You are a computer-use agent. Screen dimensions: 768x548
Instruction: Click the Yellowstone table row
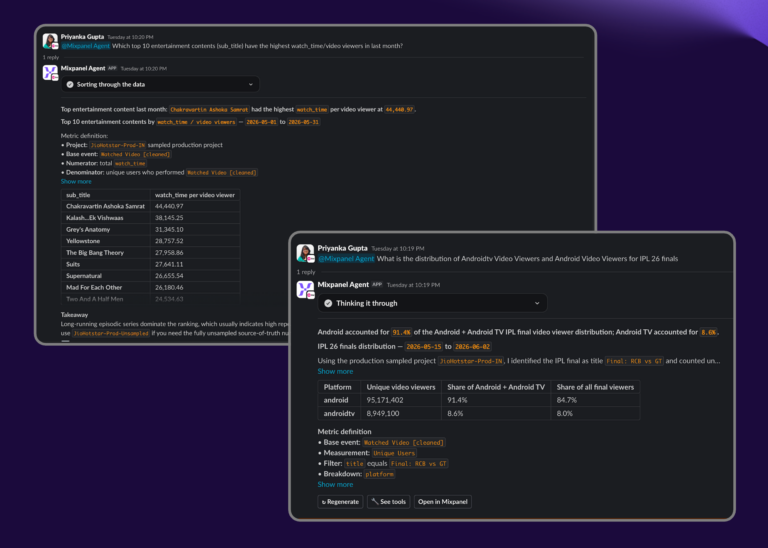click(150, 241)
